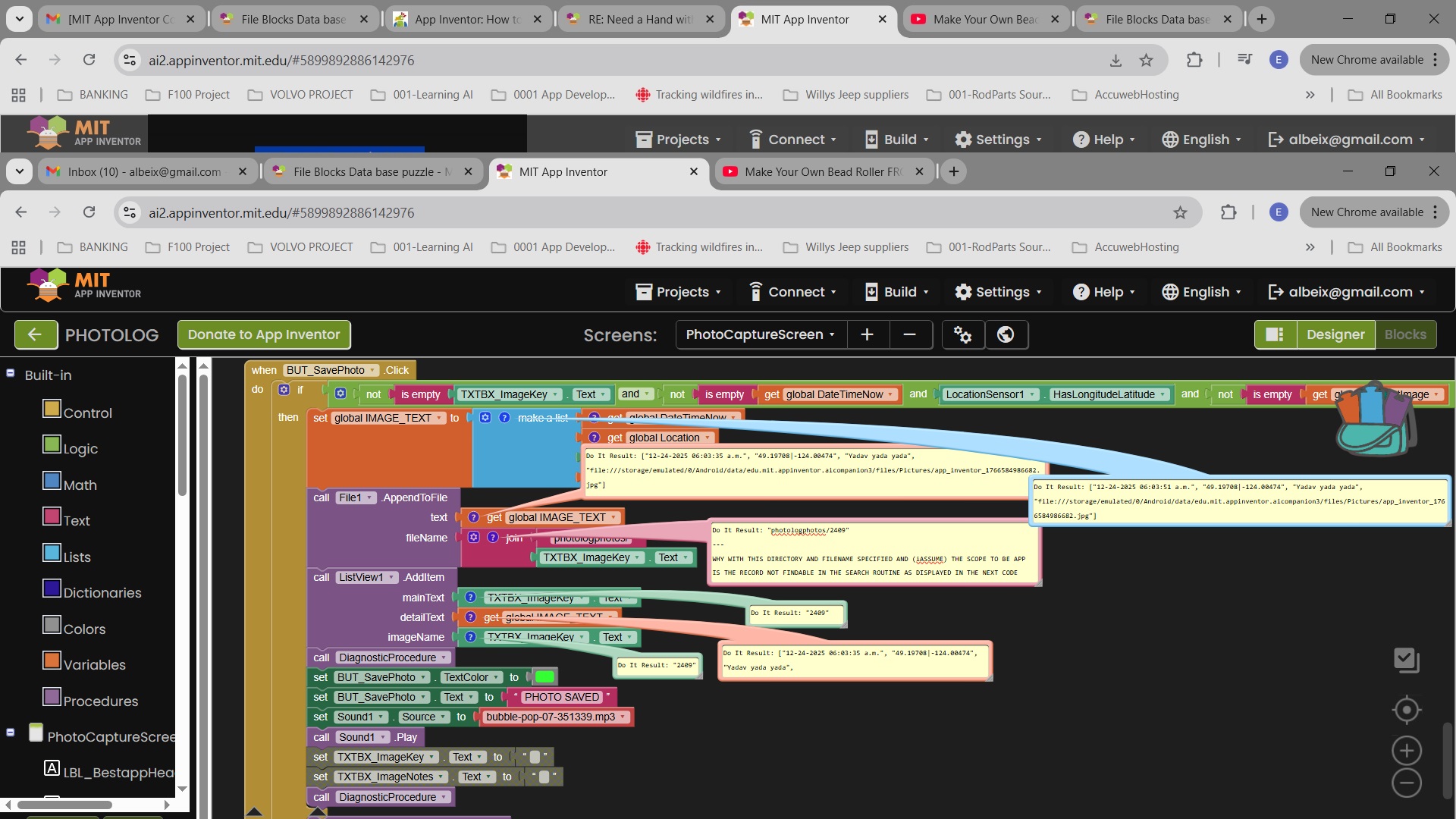Remove screen with minus icon

[x=910, y=334]
